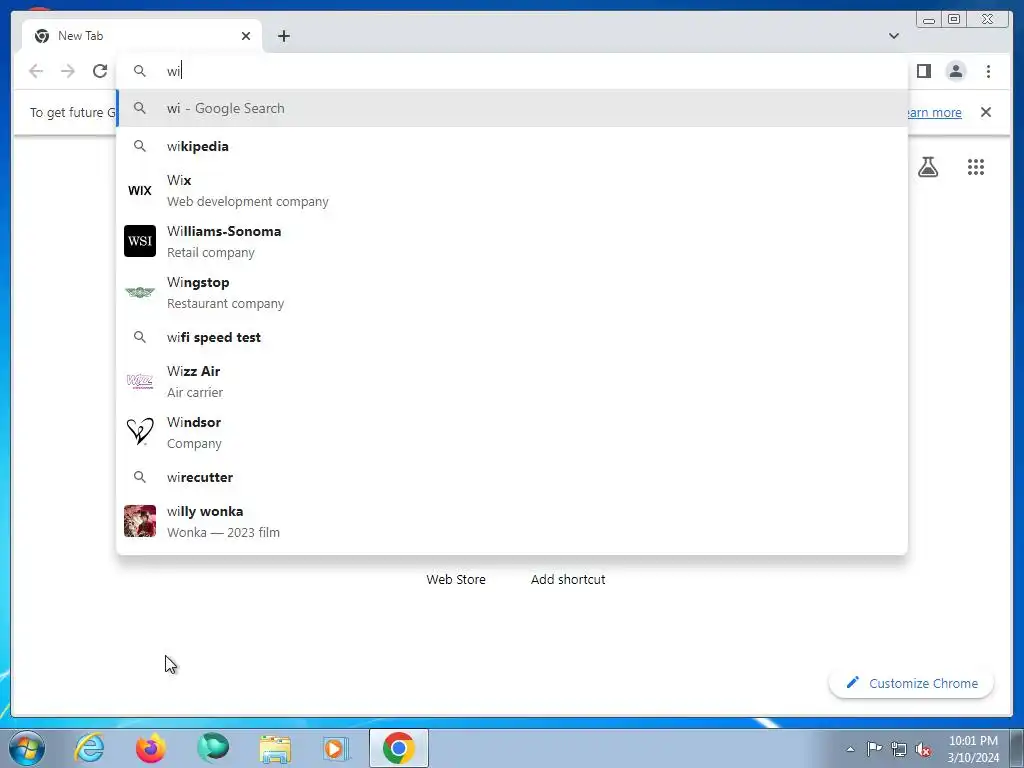This screenshot has width=1024, height=768.
Task: Show hidden system tray icons
Action: [x=850, y=749]
